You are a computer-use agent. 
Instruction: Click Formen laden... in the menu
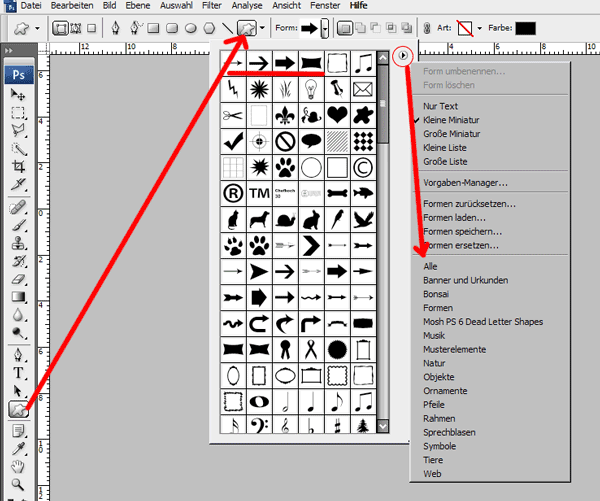(454, 217)
